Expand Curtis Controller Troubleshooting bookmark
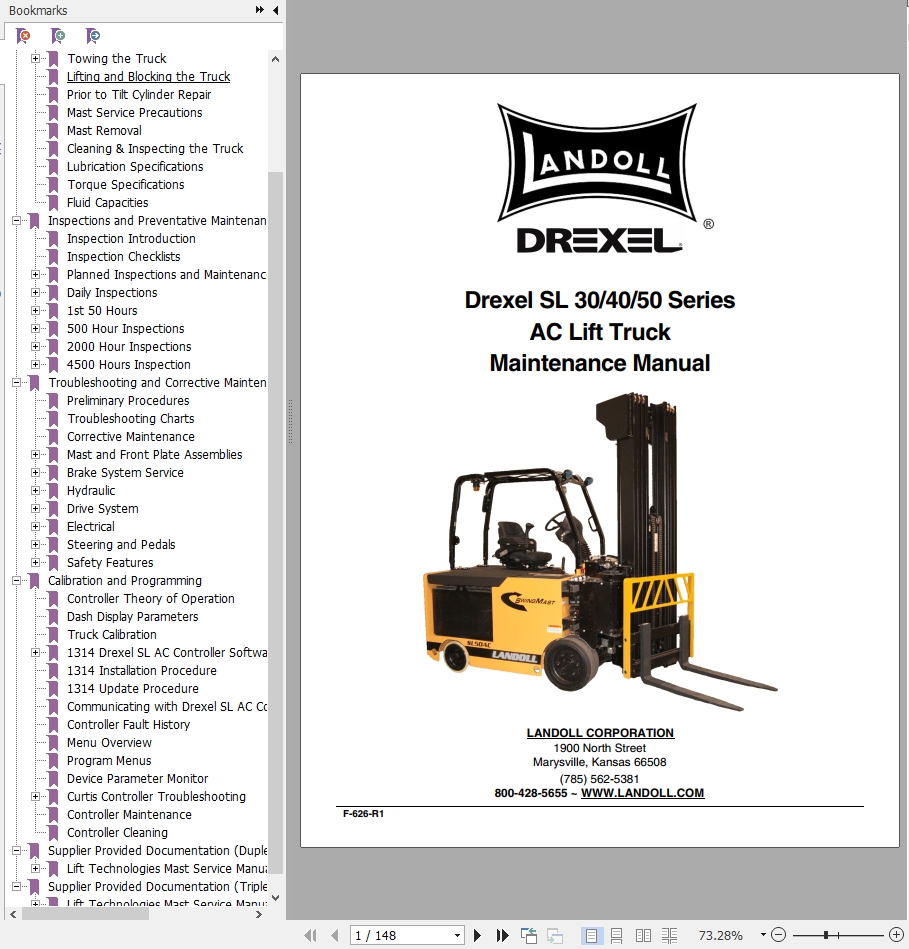 click(35, 797)
